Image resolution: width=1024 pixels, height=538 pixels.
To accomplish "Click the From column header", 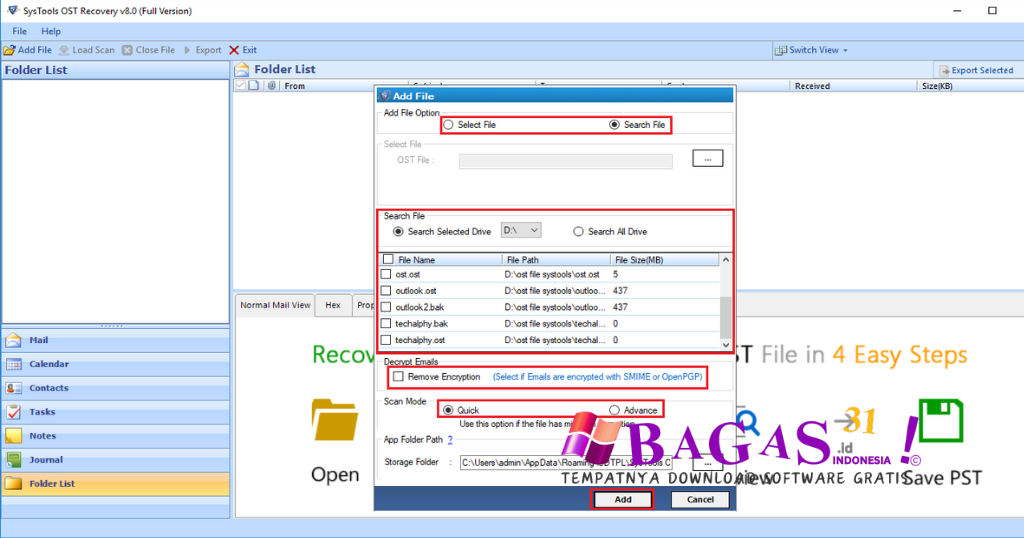I will tap(346, 86).
